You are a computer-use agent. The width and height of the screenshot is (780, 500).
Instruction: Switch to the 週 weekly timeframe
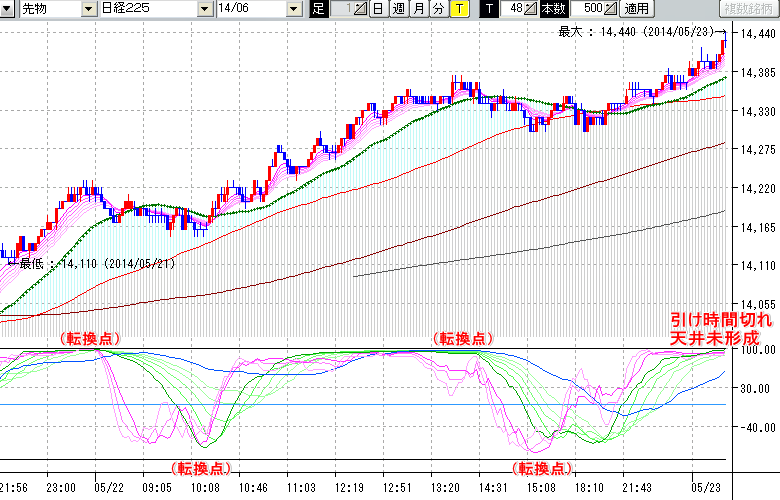398,9
